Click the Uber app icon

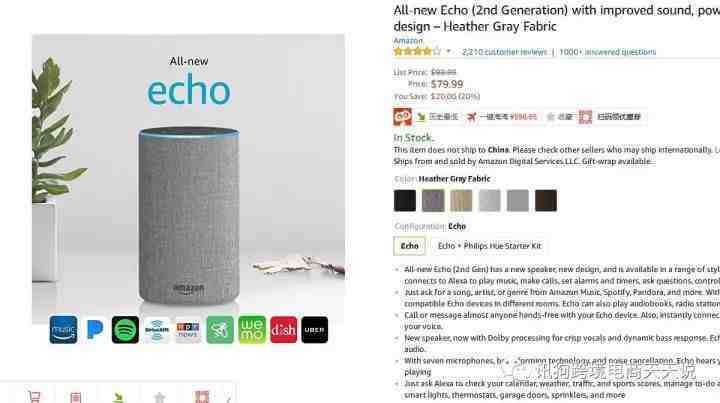[315, 330]
